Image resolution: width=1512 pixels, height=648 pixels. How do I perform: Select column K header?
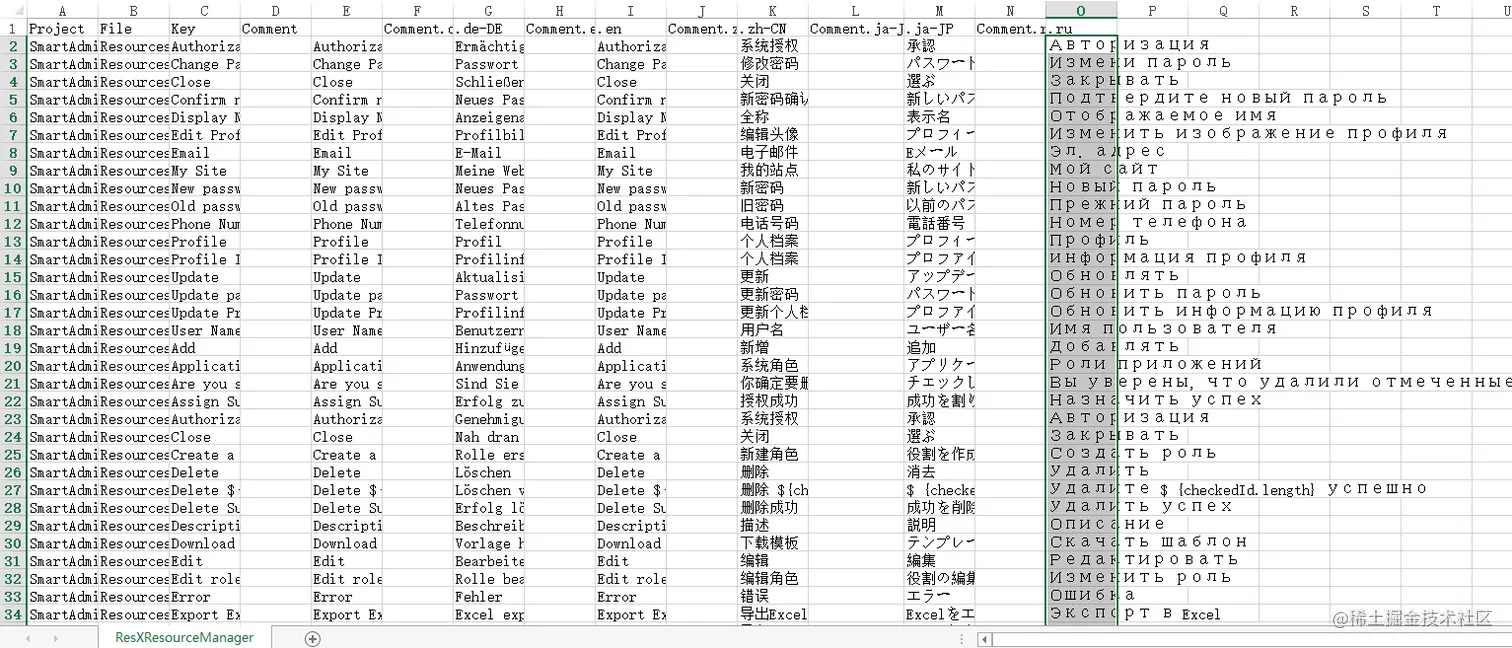[x=773, y=11]
